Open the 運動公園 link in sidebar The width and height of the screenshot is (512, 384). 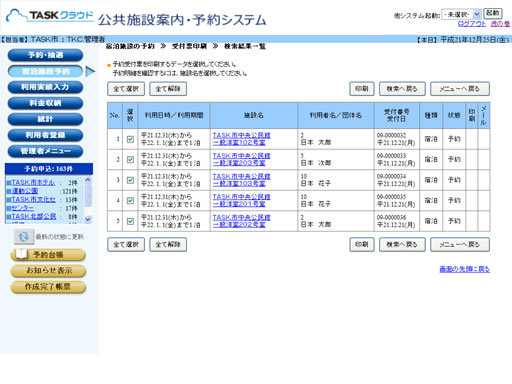(25, 191)
